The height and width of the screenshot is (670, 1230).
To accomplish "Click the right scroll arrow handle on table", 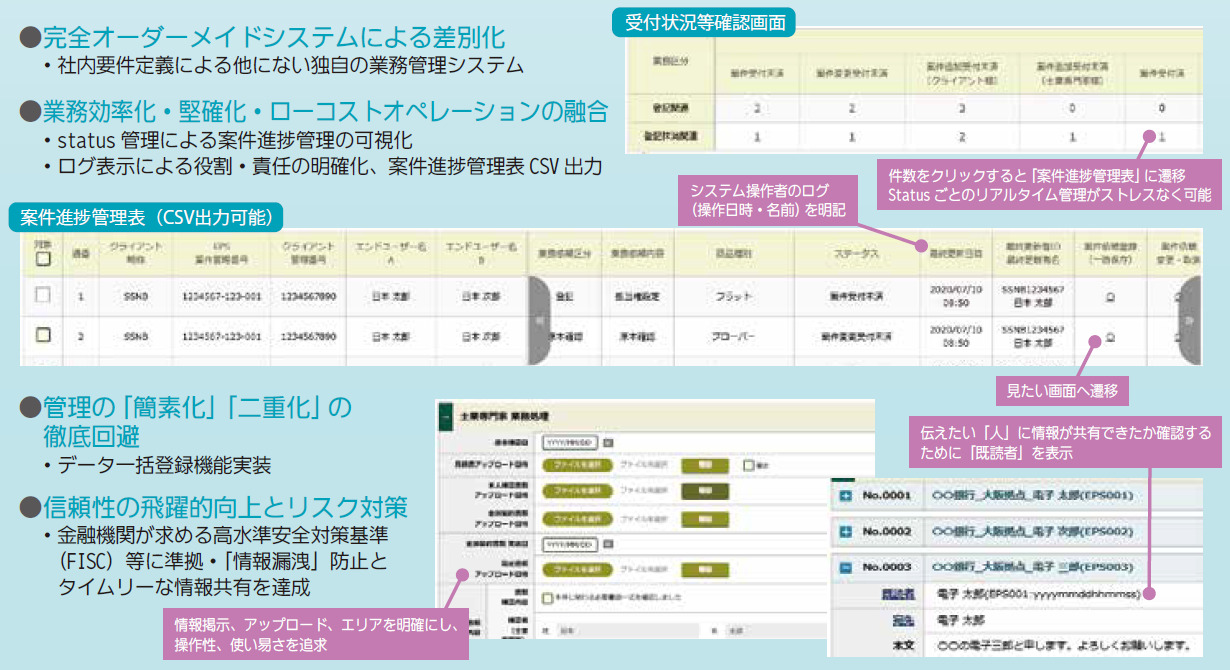I will (x=1187, y=318).
